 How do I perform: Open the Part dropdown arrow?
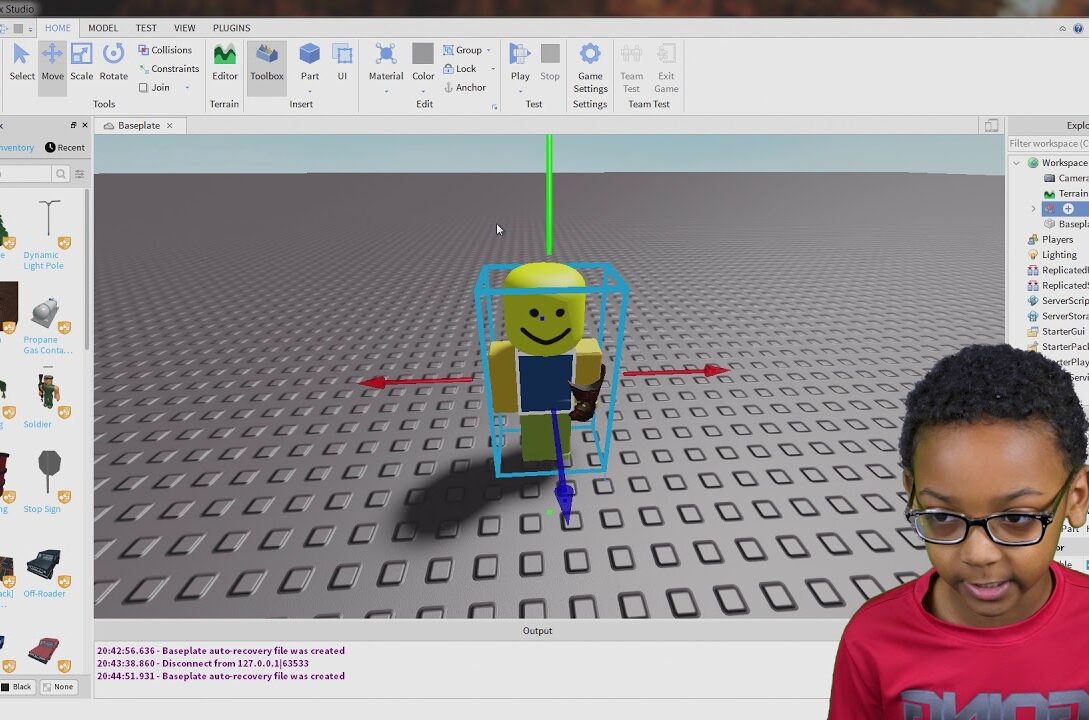[310, 92]
